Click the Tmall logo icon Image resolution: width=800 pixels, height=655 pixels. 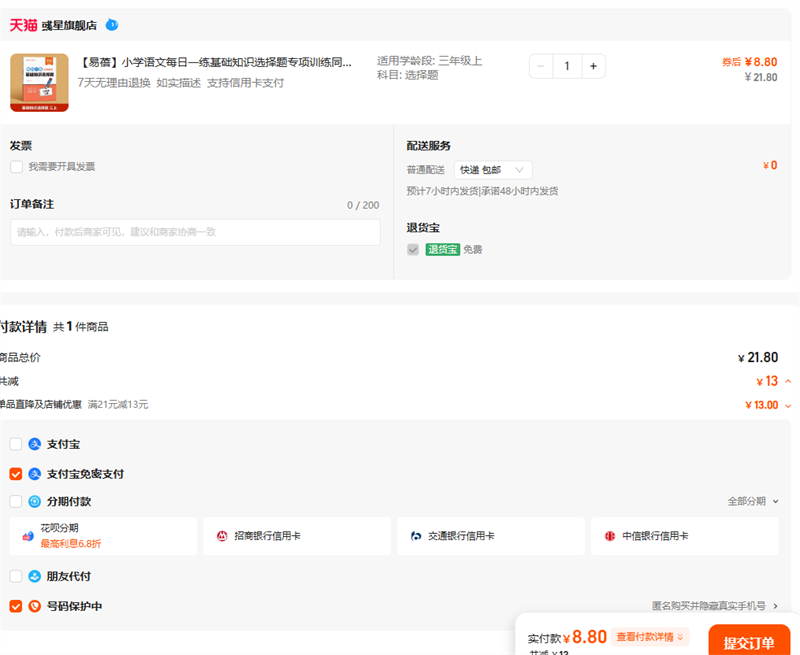23,25
